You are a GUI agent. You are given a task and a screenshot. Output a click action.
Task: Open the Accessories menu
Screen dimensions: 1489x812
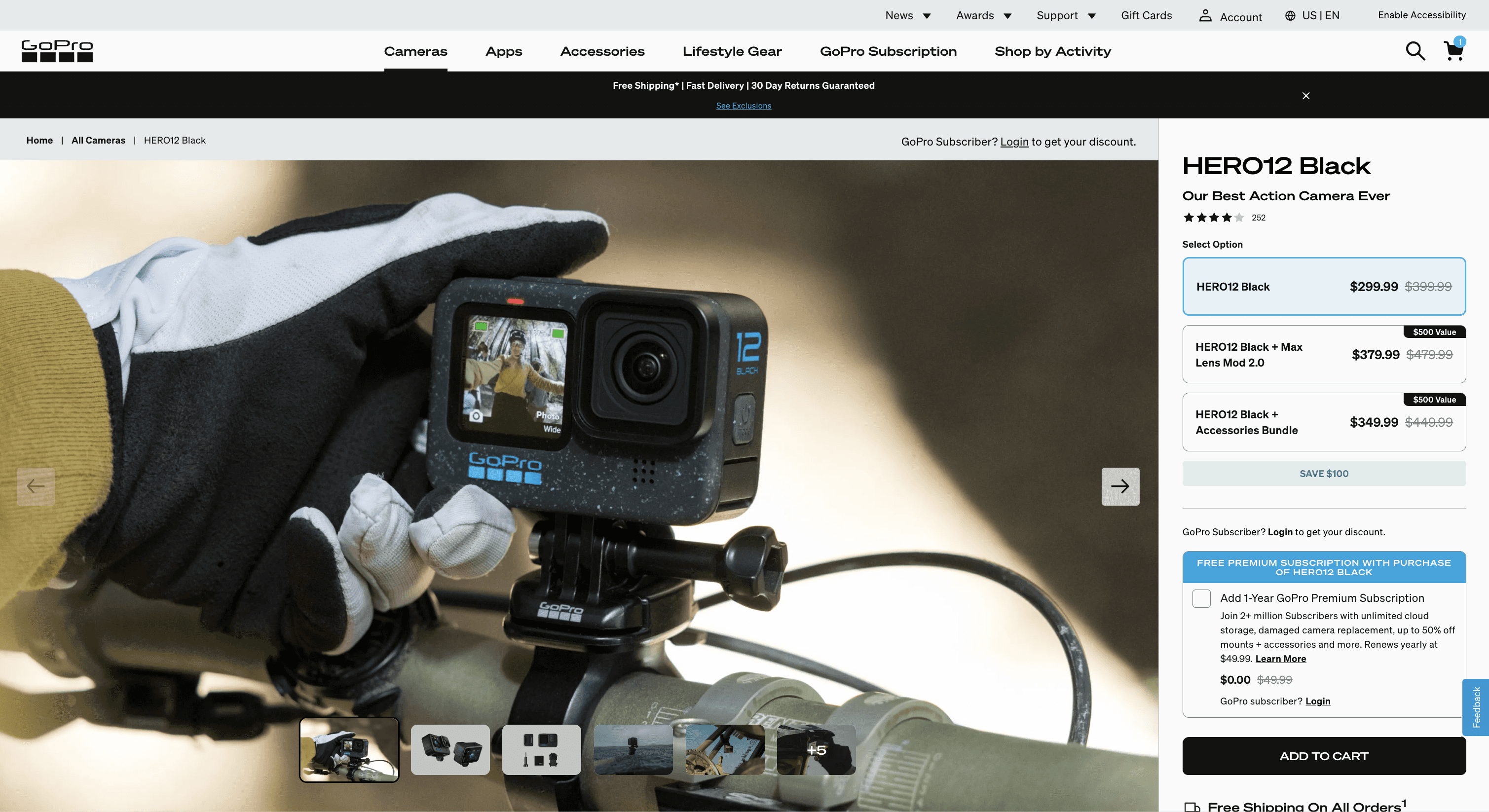602,51
